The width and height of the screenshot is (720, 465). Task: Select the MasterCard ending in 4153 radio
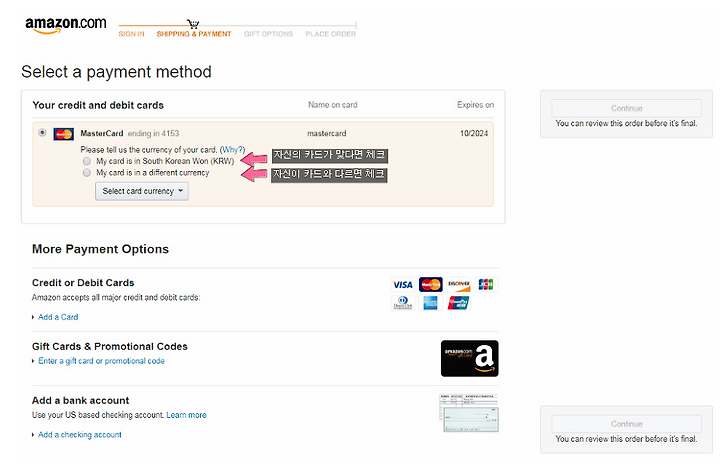point(42,133)
